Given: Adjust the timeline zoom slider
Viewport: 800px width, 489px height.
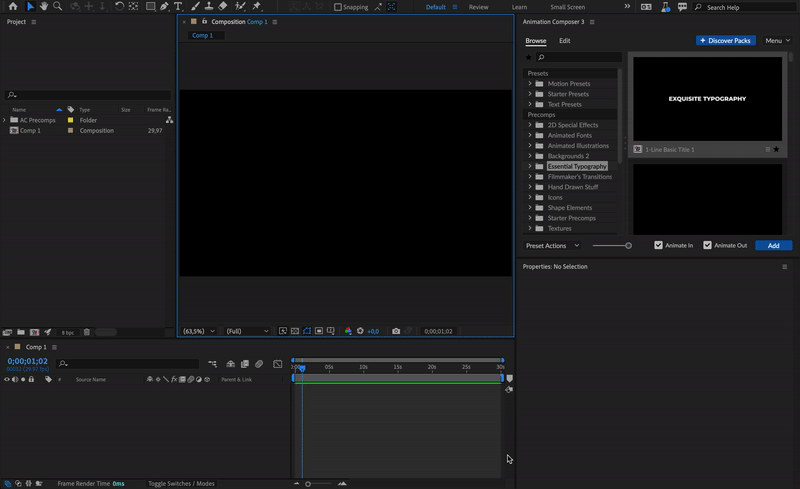Looking at the screenshot, I should point(308,483).
